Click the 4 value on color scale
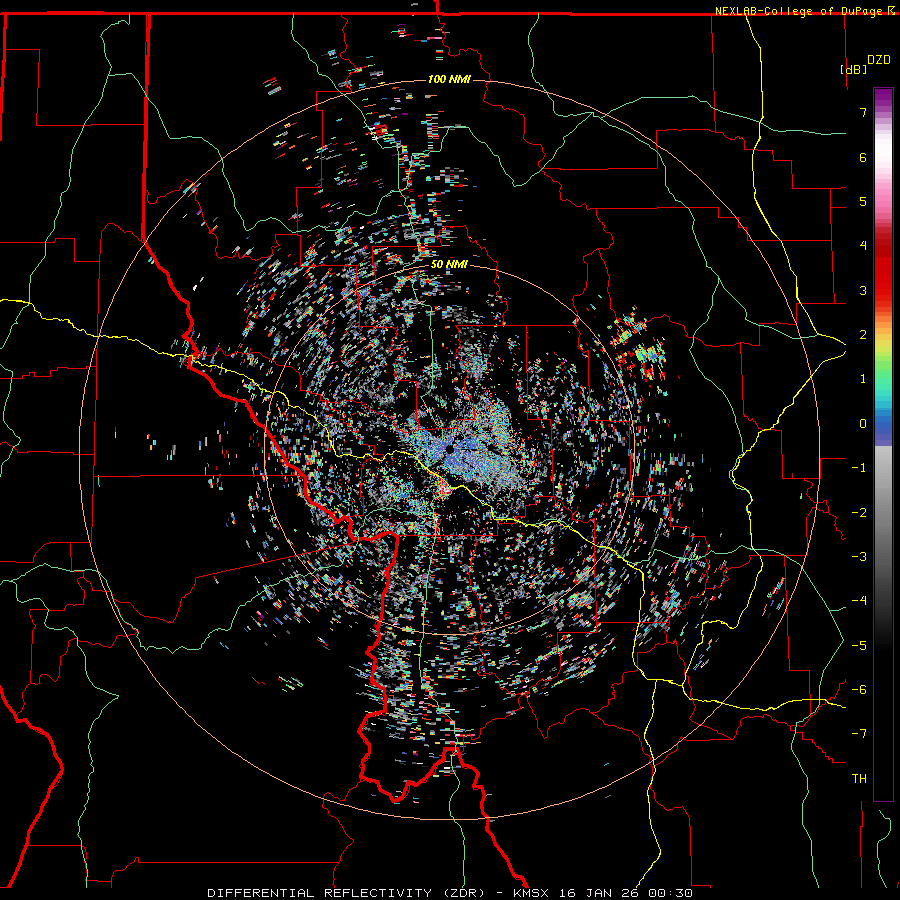The width and height of the screenshot is (900, 900). (x=863, y=246)
